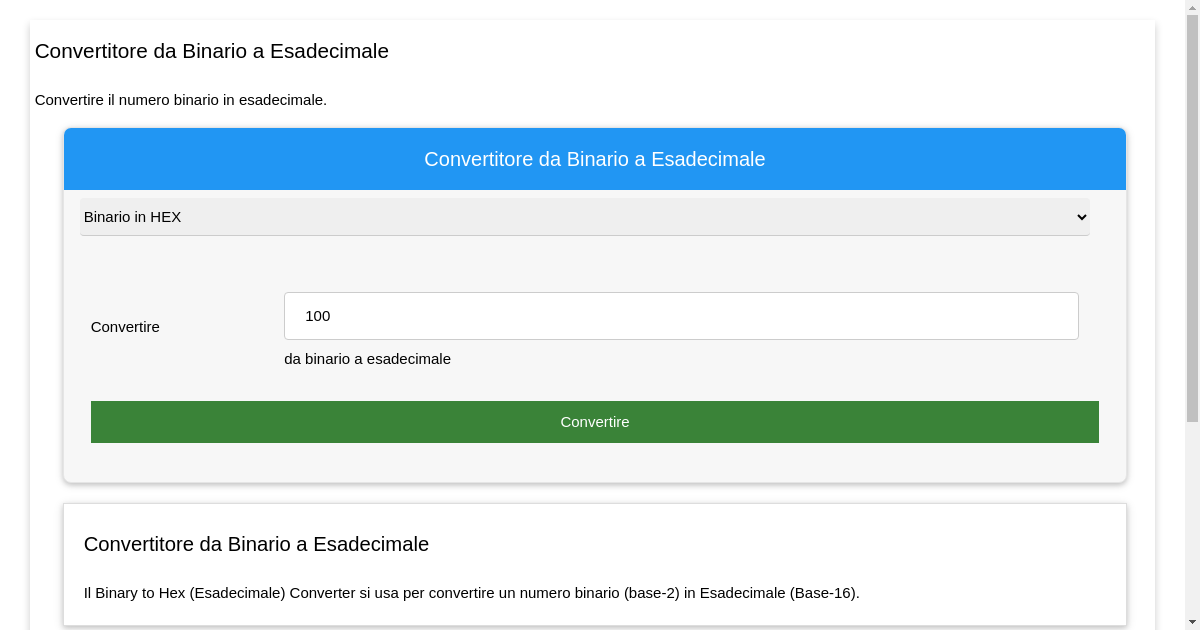
Task: Activate the Convertire submit action
Action: click(595, 422)
